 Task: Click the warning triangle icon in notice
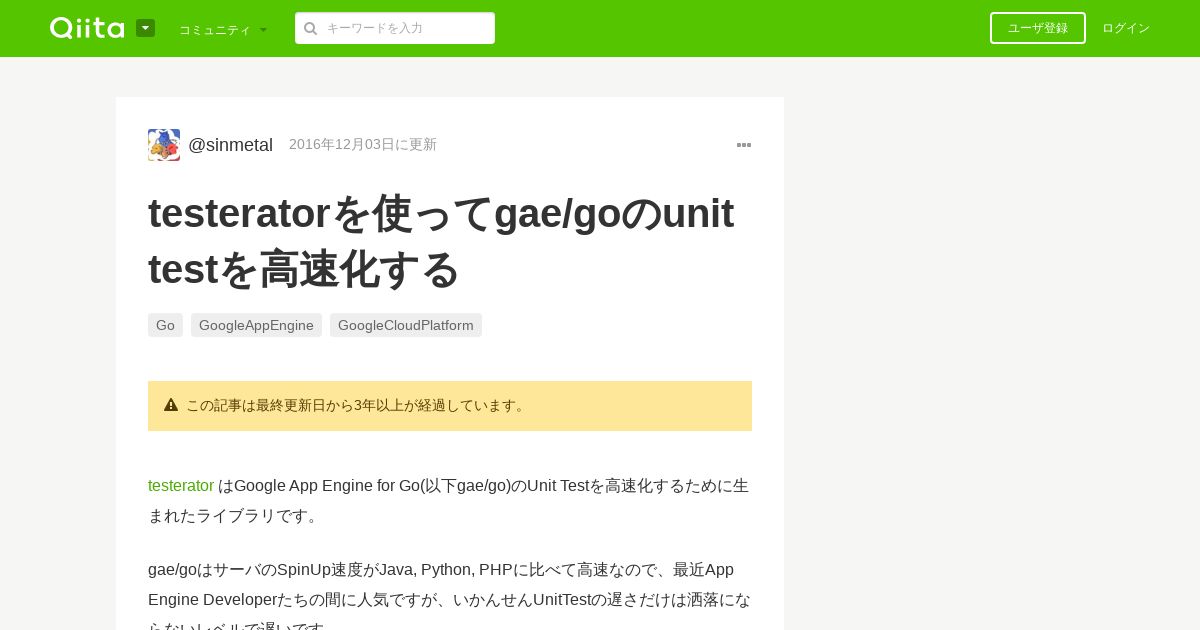coord(171,405)
